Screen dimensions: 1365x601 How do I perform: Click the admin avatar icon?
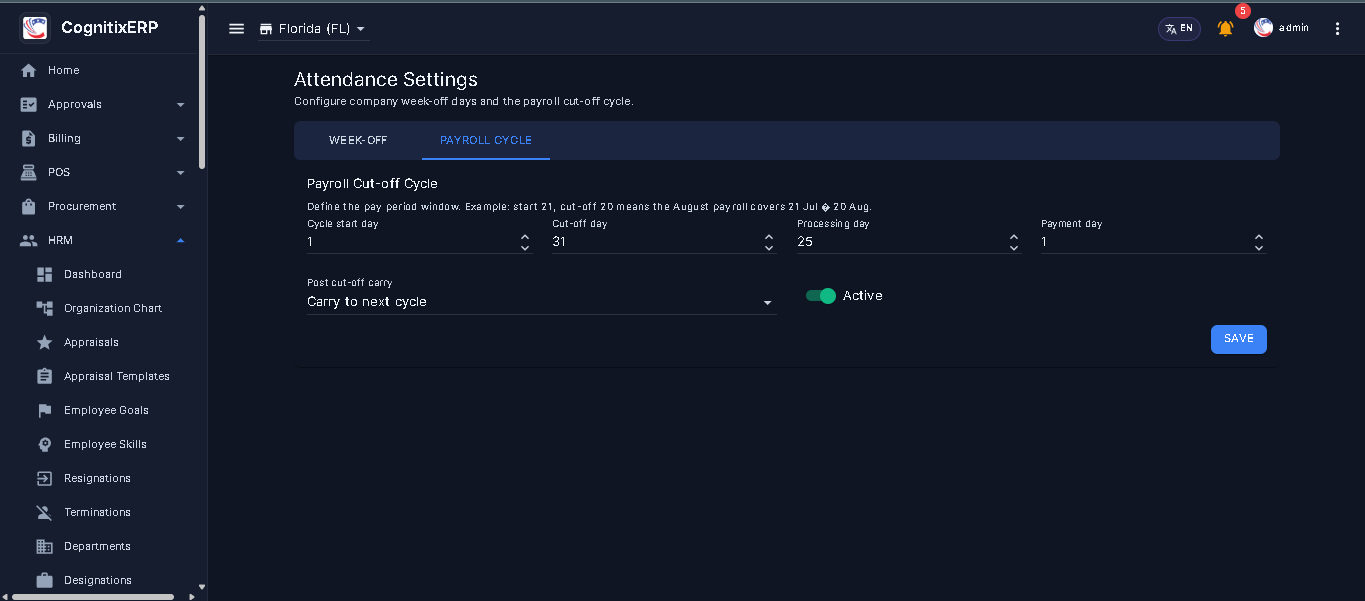coord(1263,28)
